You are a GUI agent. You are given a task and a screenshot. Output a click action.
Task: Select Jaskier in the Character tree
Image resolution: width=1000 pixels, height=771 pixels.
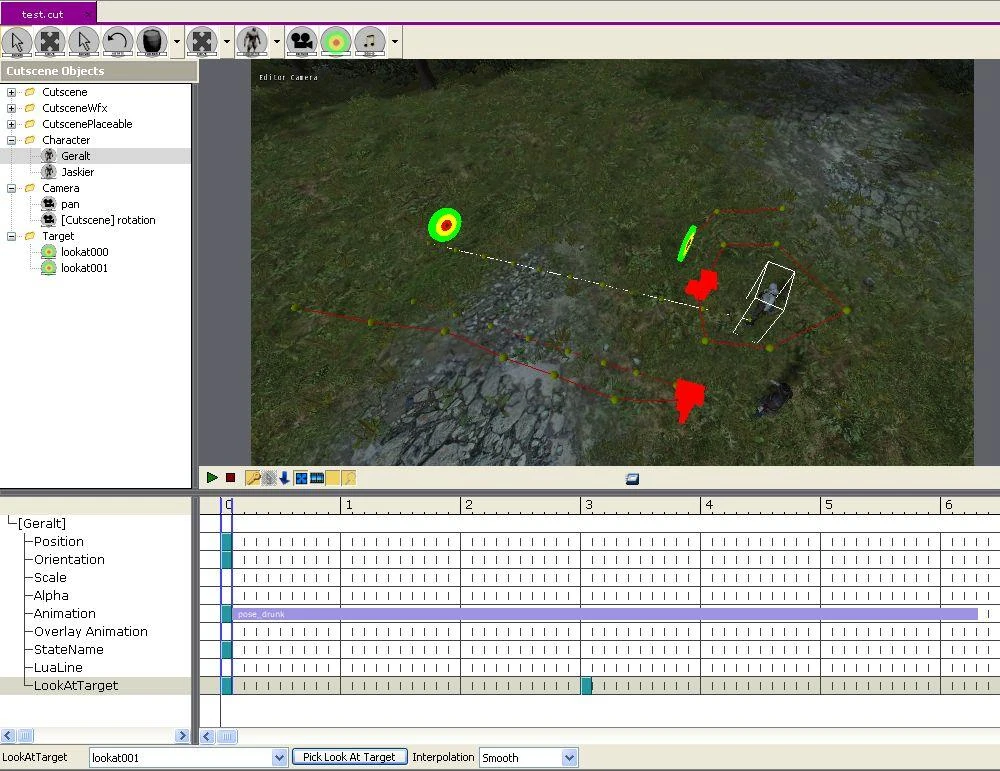(77, 172)
